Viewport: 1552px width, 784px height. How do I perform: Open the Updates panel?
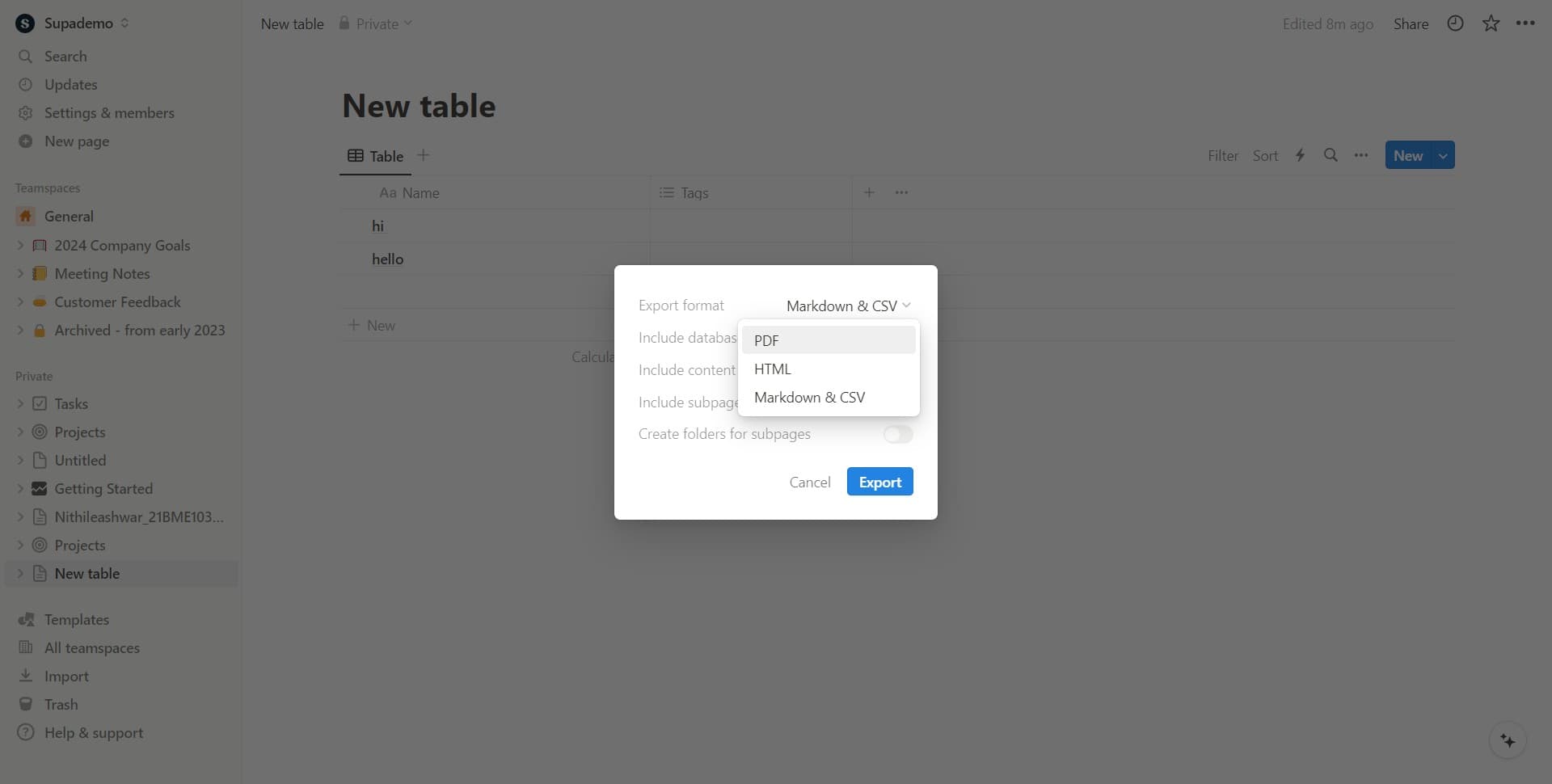coord(70,84)
